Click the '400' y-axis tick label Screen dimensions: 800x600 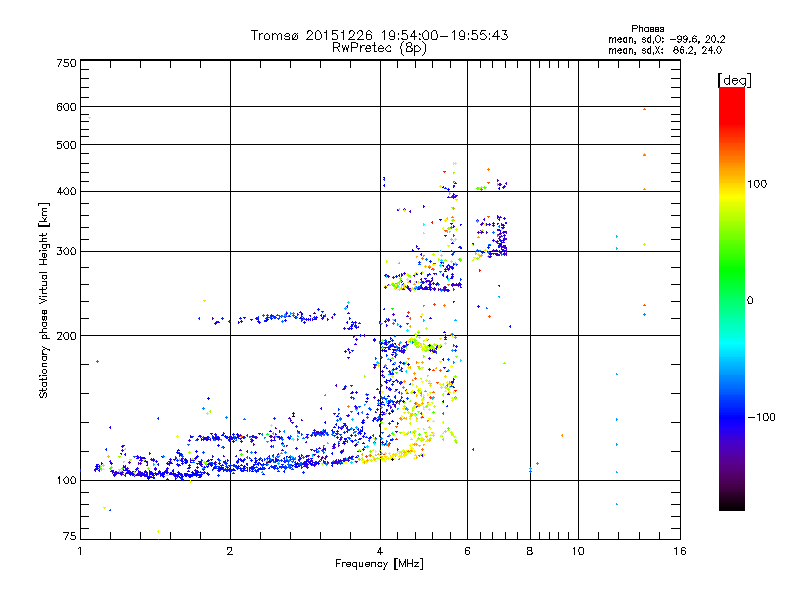[66, 191]
